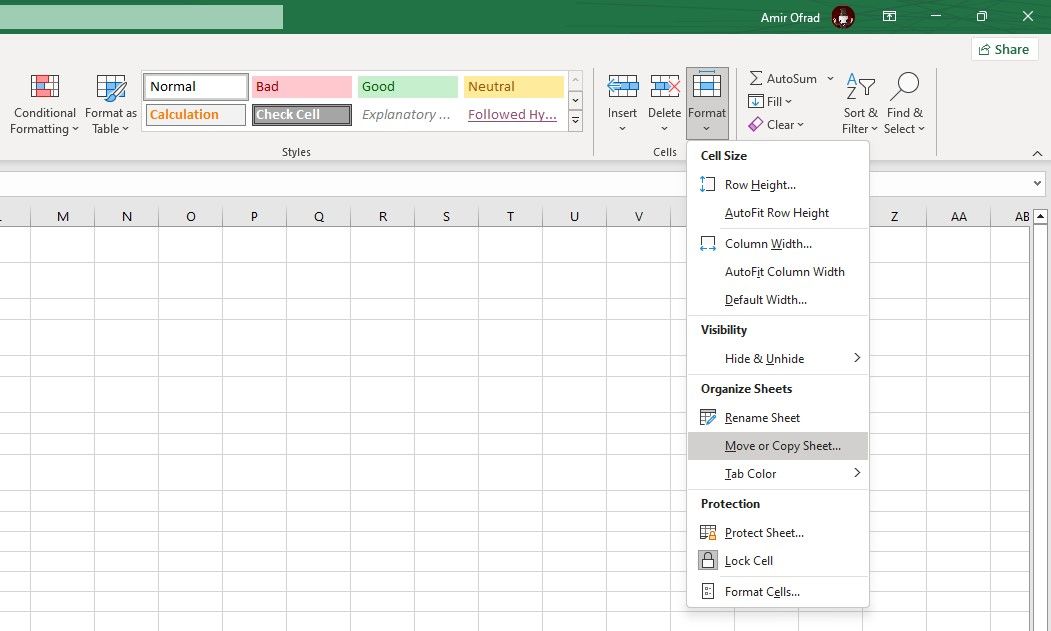Expand the AutoSum dropdown arrow
This screenshot has height=631, width=1051.
[831, 77]
